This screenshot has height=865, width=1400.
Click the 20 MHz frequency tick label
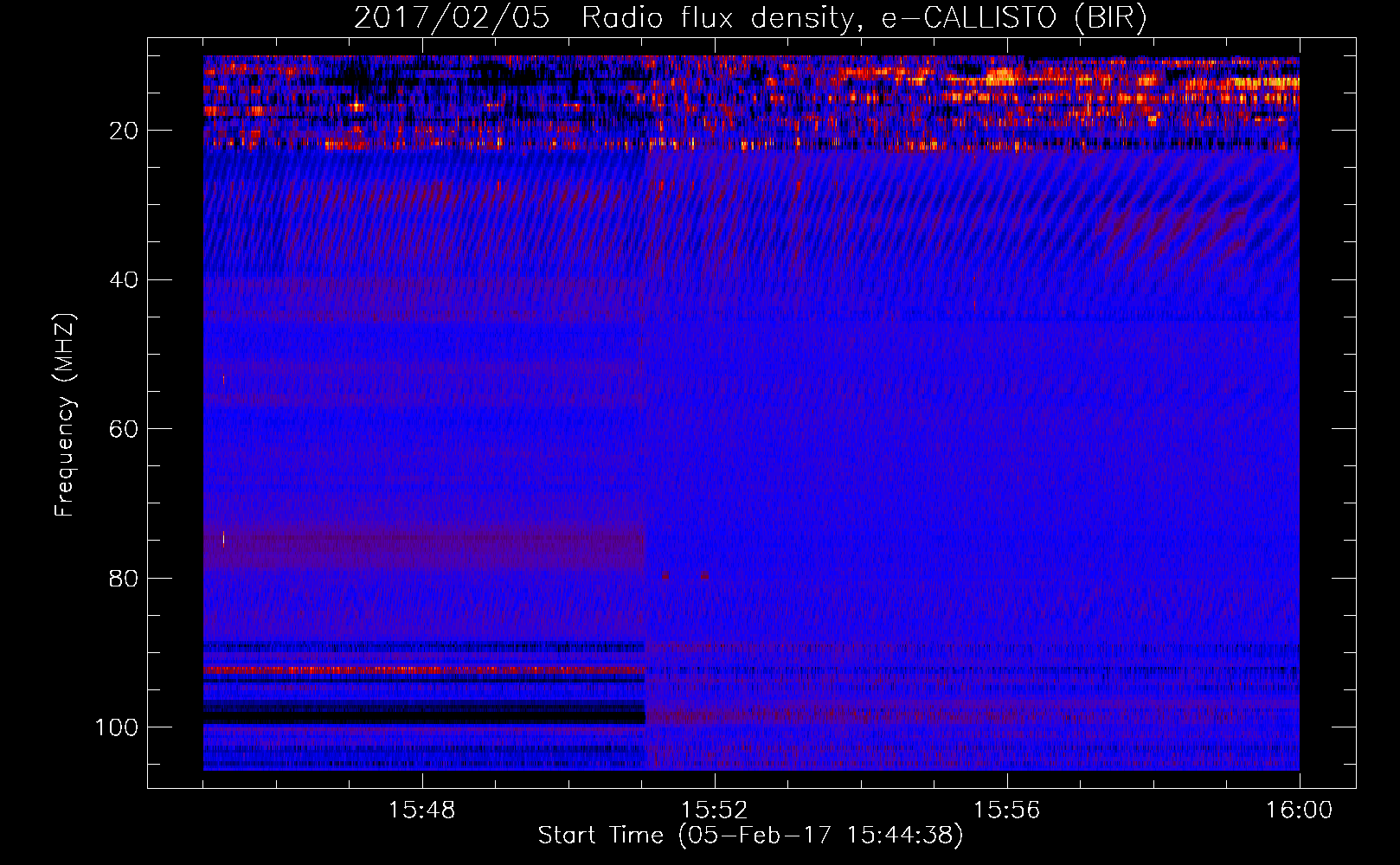pyautogui.click(x=124, y=131)
